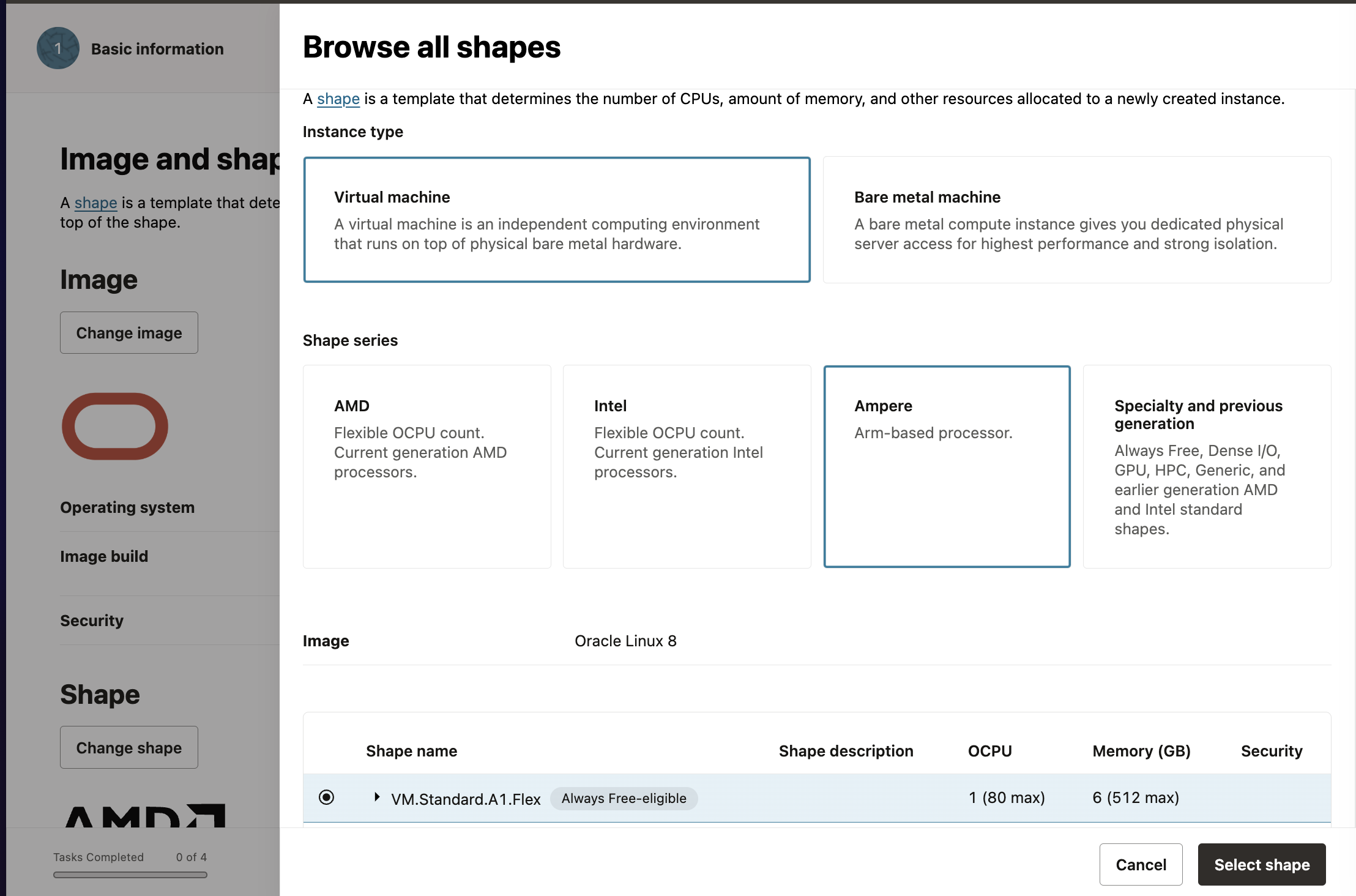Click the Oracle Linux image logo
1356x896 pixels.
pyautogui.click(x=115, y=426)
